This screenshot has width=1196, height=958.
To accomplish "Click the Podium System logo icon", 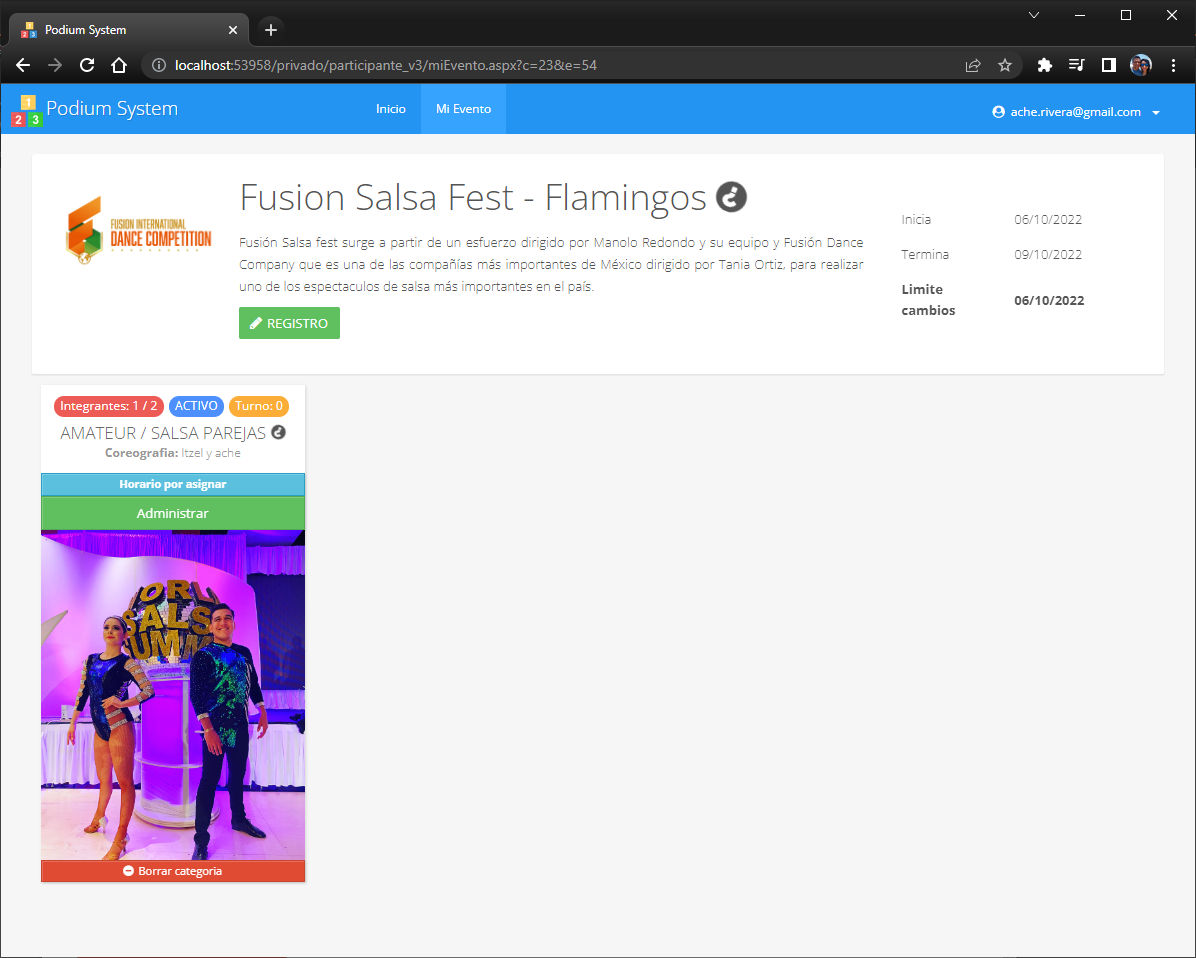I will coord(27,110).
